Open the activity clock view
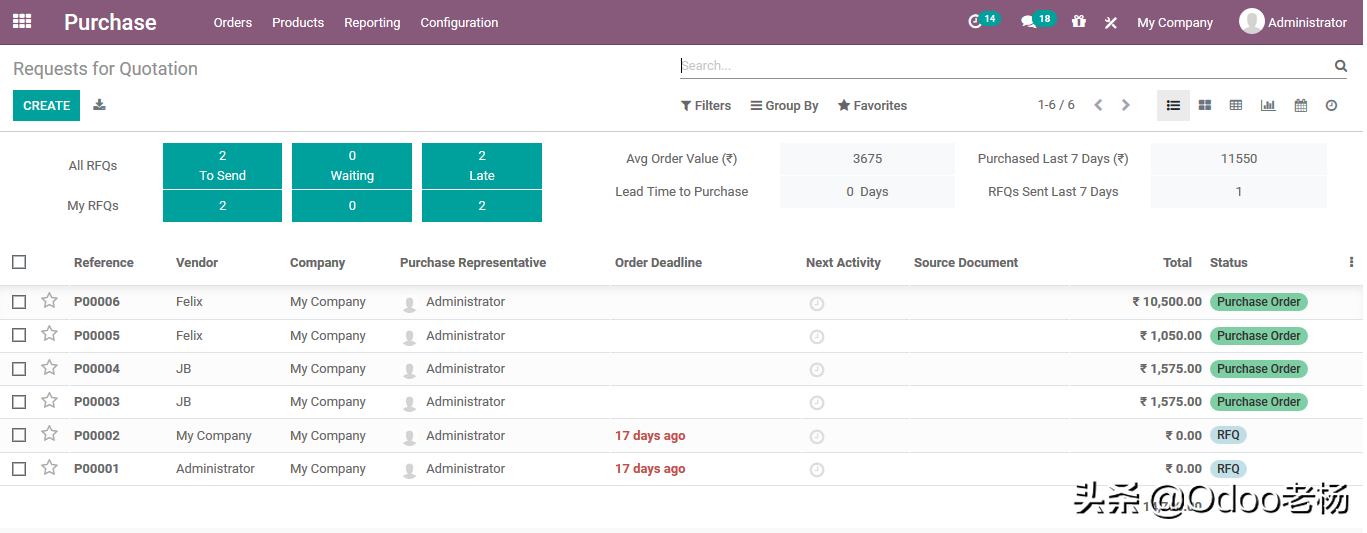1367x533 pixels. [x=1331, y=105]
